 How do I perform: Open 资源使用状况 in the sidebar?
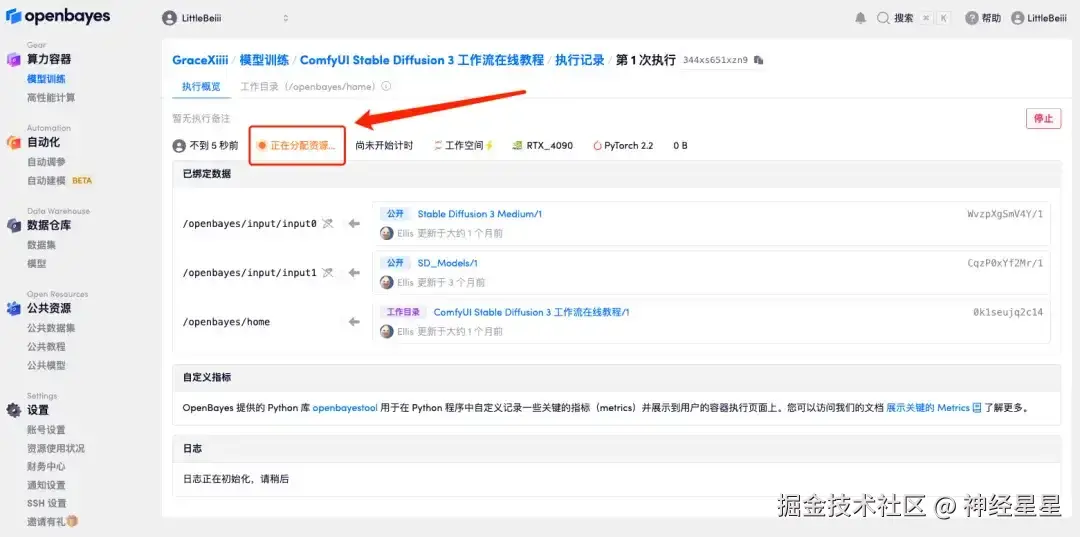point(56,448)
